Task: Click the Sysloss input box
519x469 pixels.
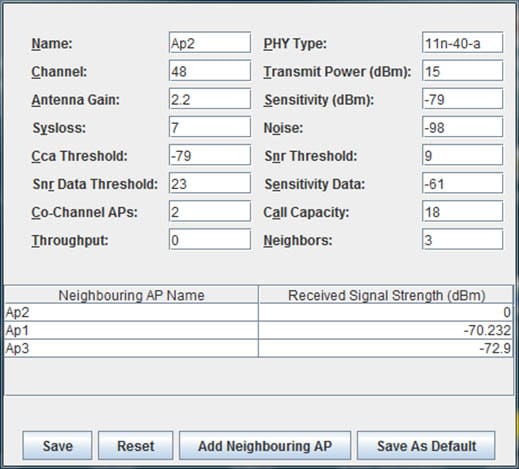Action: 210,127
